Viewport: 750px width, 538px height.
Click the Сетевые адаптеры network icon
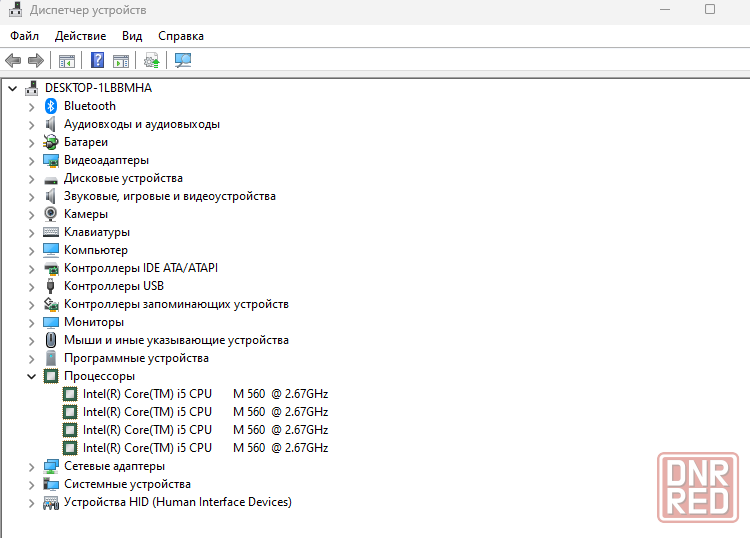coord(51,466)
